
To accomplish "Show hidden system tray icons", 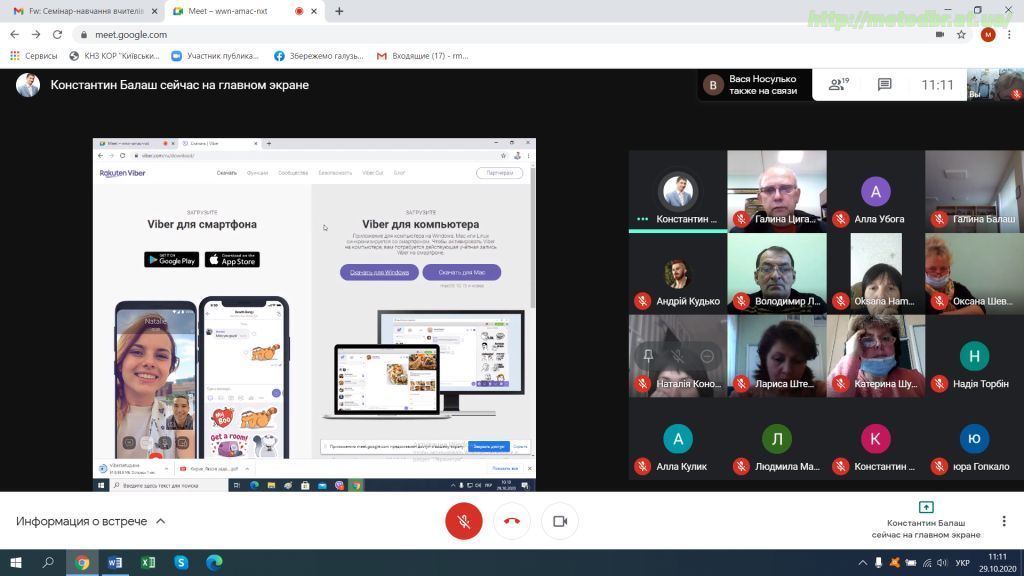I will click(x=863, y=562).
